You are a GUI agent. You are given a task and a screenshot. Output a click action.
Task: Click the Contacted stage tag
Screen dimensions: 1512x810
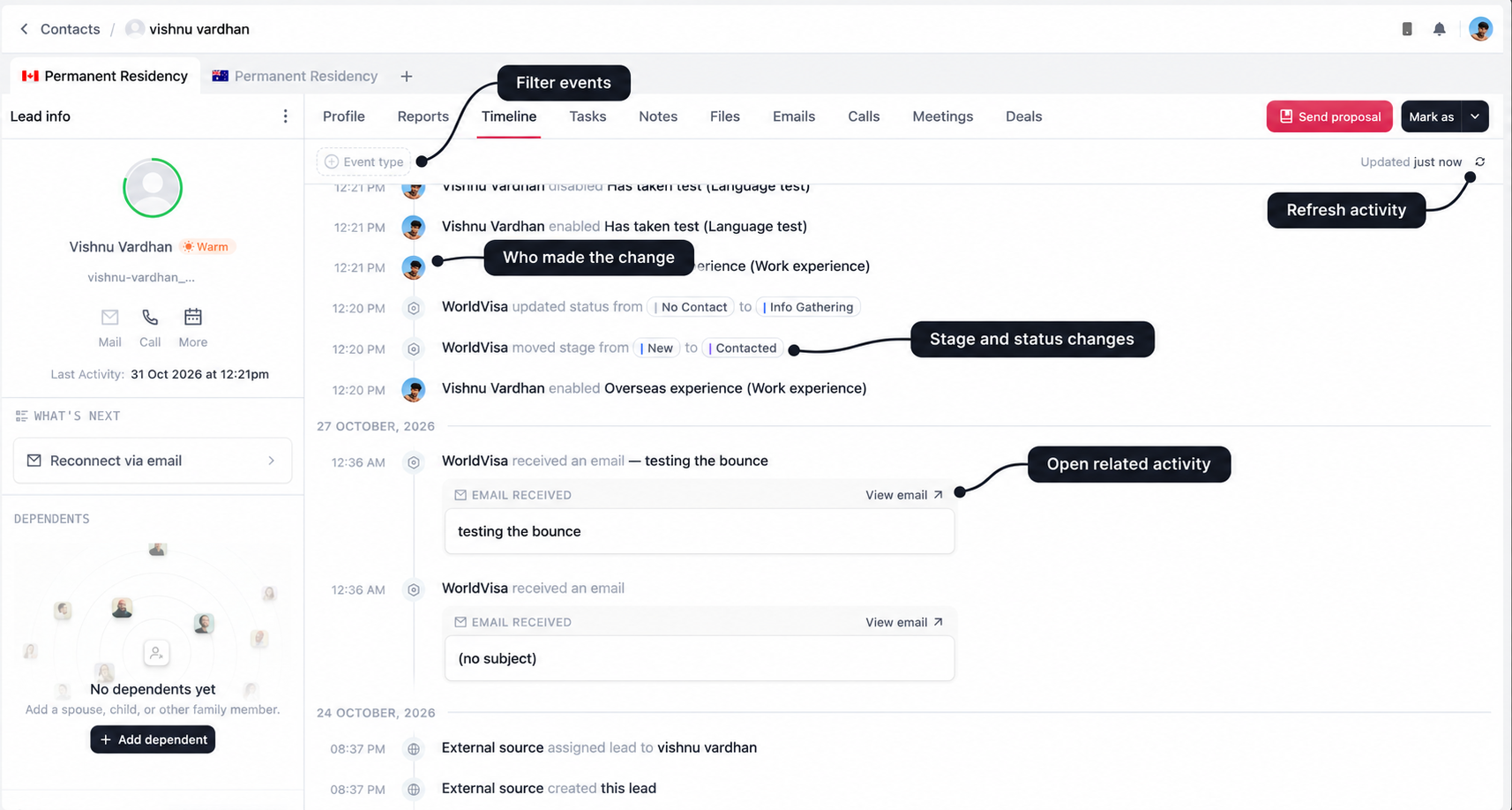coord(743,349)
